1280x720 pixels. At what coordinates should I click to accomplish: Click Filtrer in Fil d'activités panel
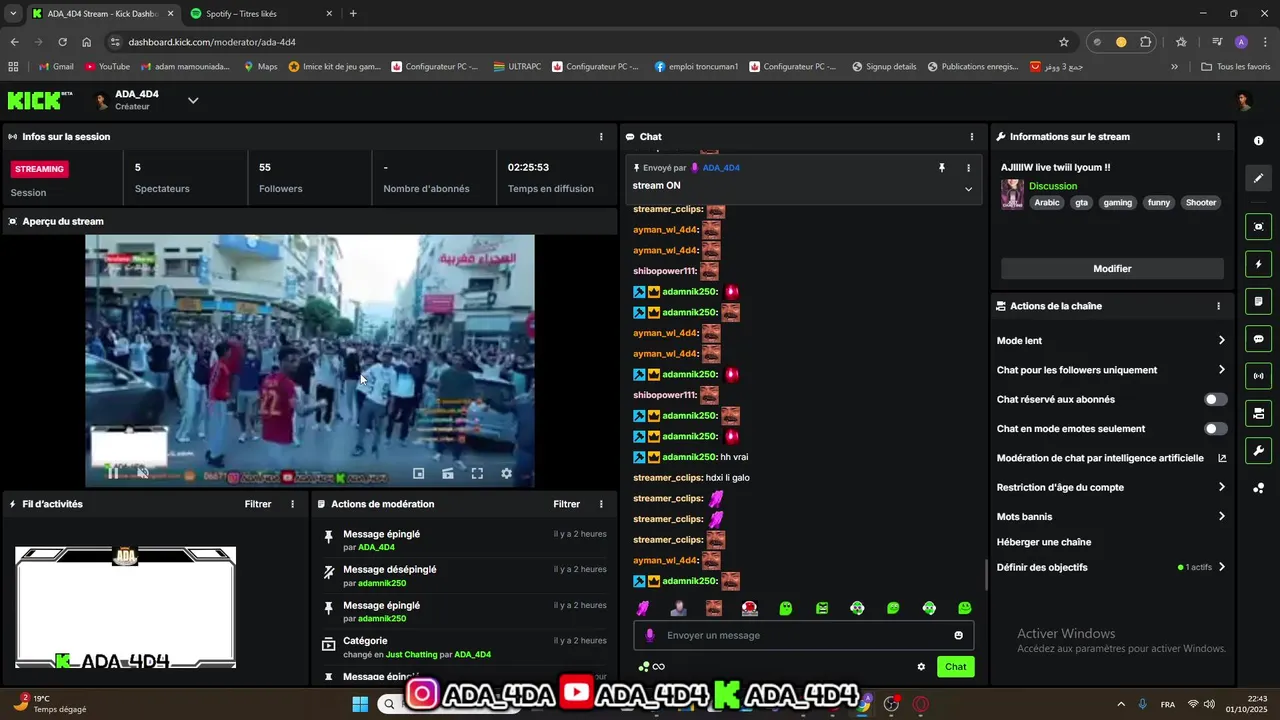[x=258, y=504]
